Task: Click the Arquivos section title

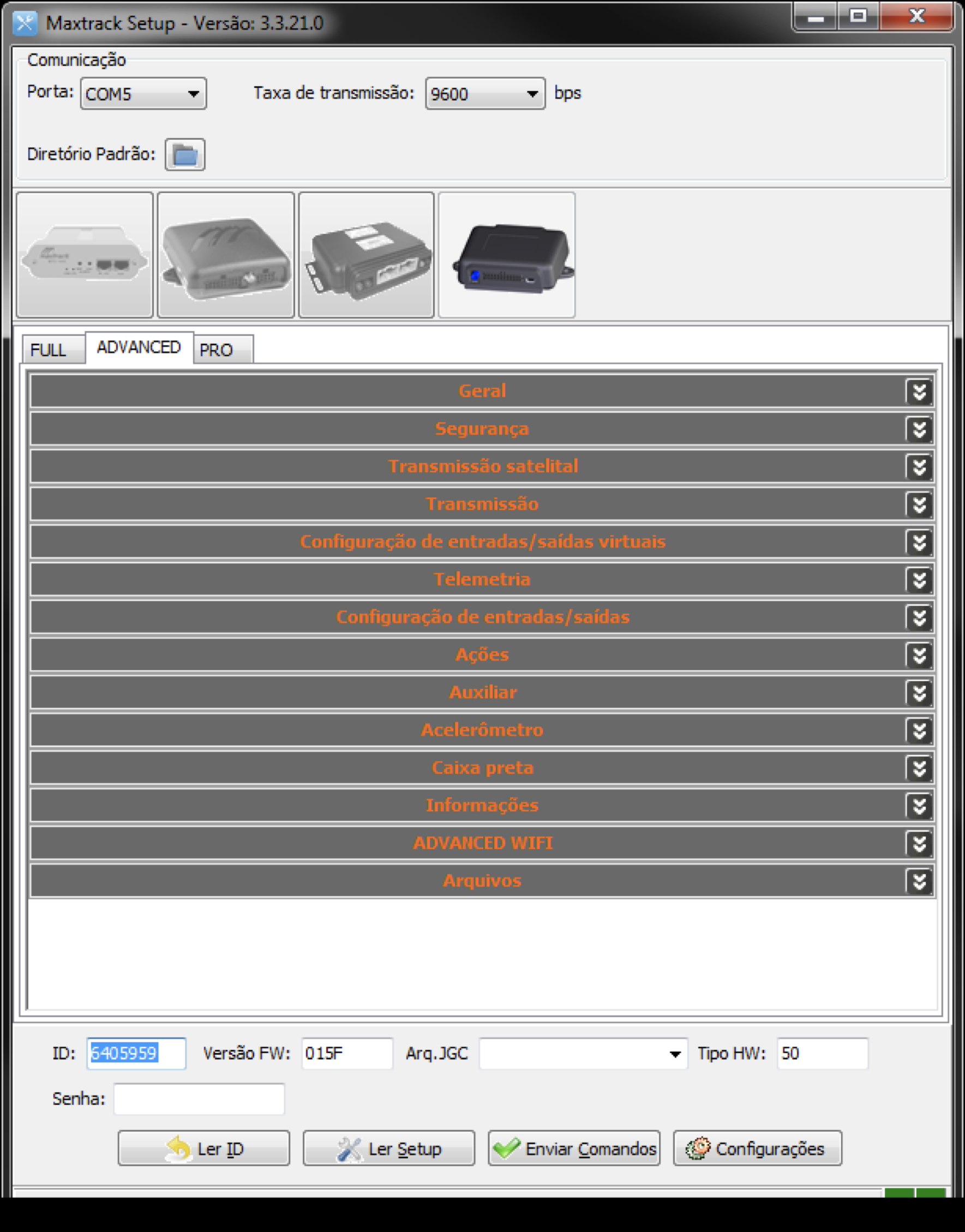Action: click(482, 881)
